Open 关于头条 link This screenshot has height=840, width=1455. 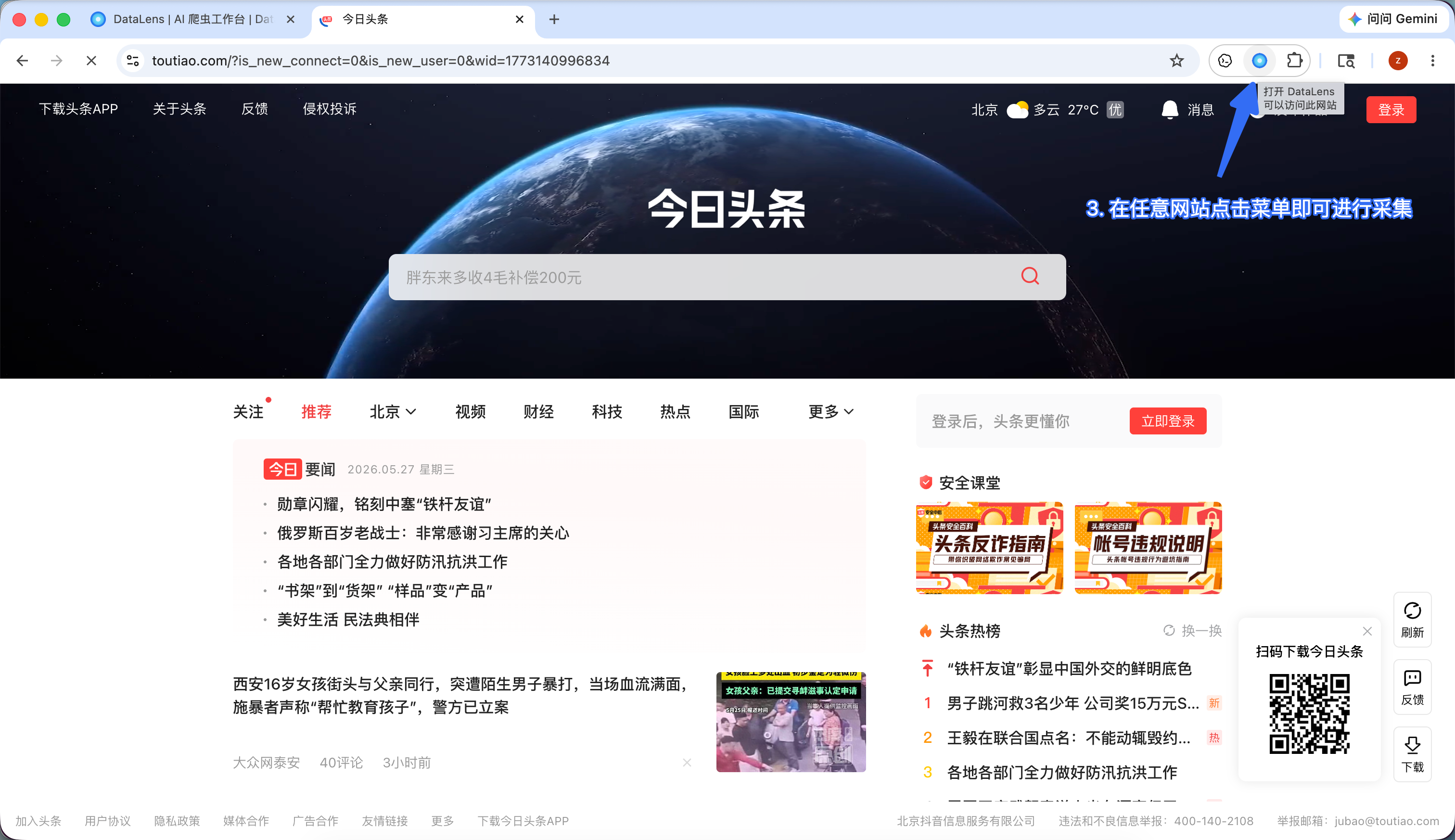(179, 109)
